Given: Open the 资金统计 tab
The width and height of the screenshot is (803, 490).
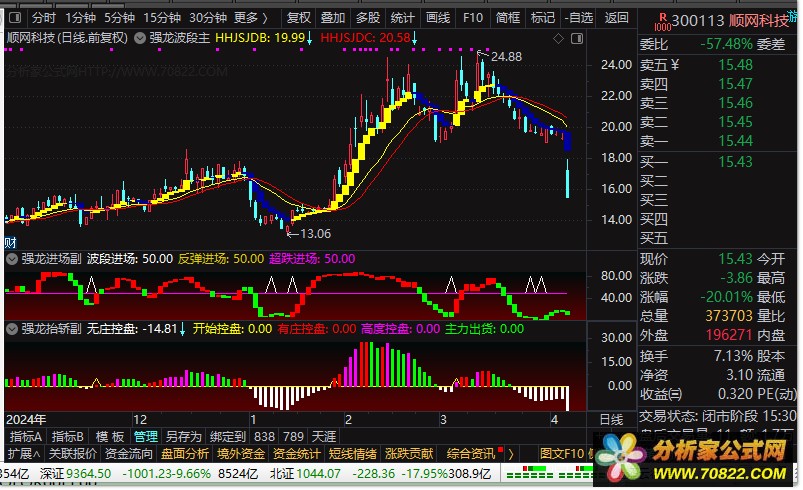Looking at the screenshot, I should [297, 454].
